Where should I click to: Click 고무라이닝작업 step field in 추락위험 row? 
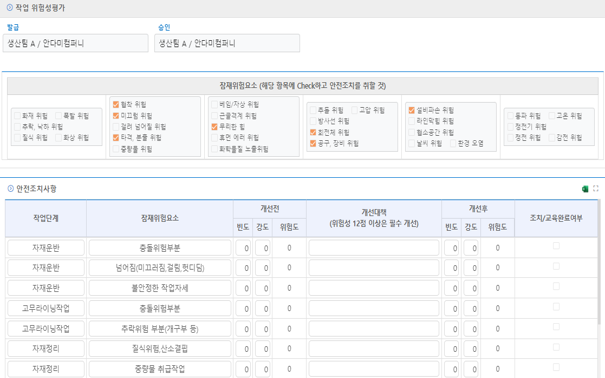coord(46,329)
